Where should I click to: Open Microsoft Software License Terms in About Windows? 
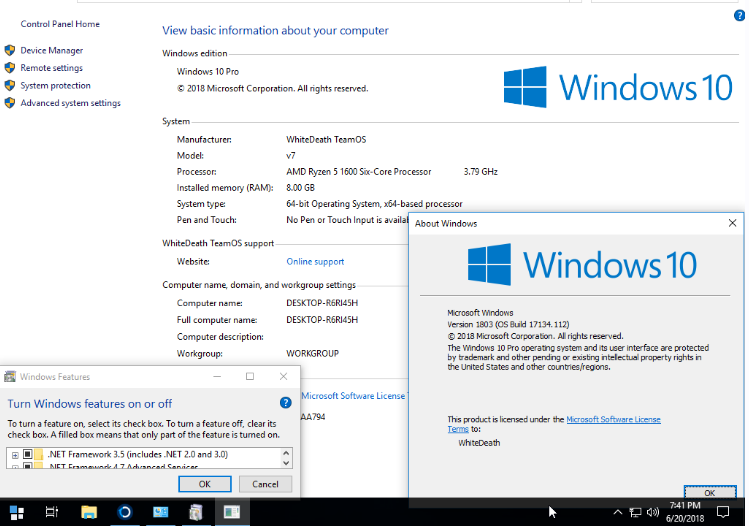613,419
